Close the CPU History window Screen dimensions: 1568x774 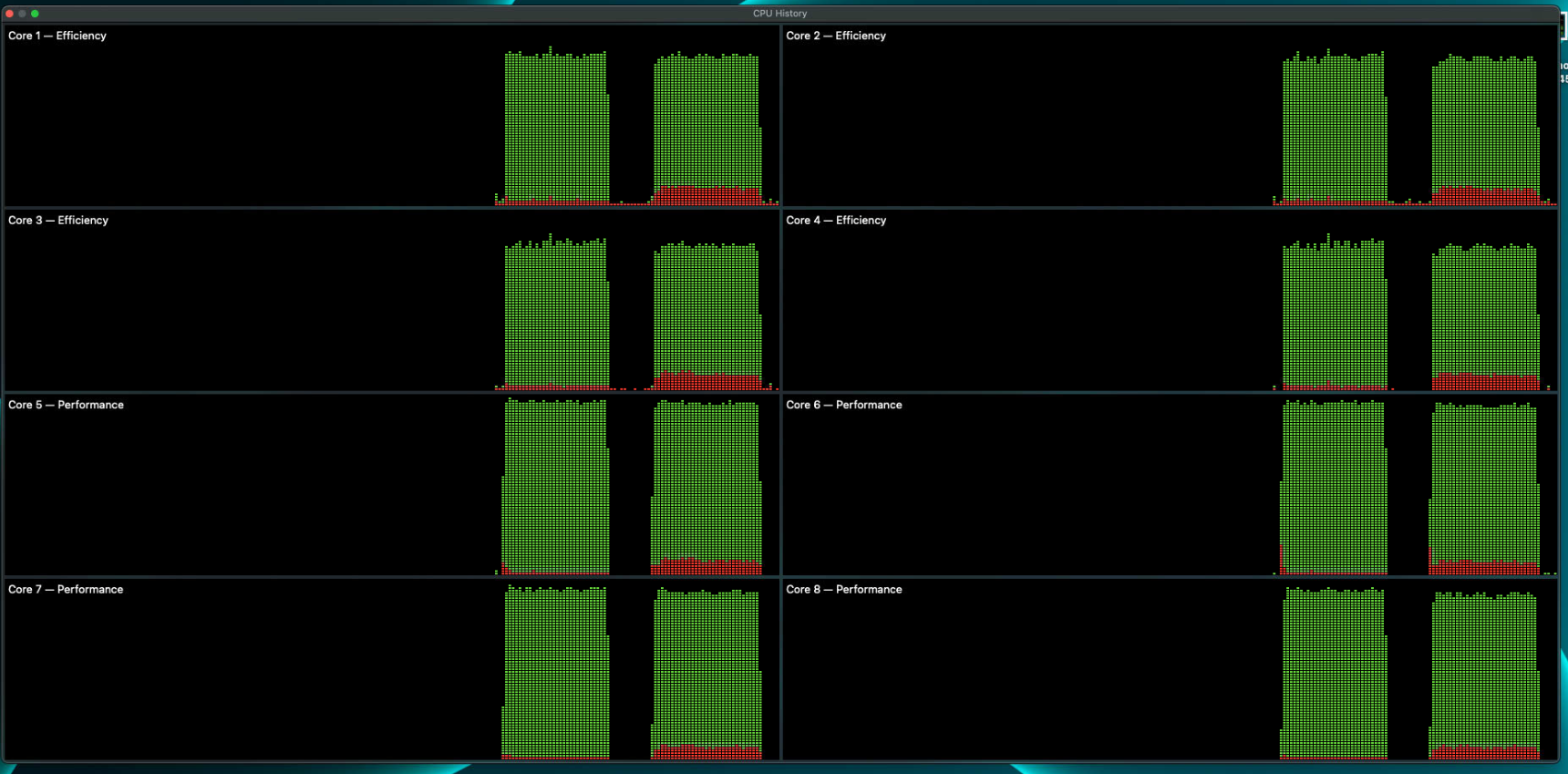click(10, 14)
